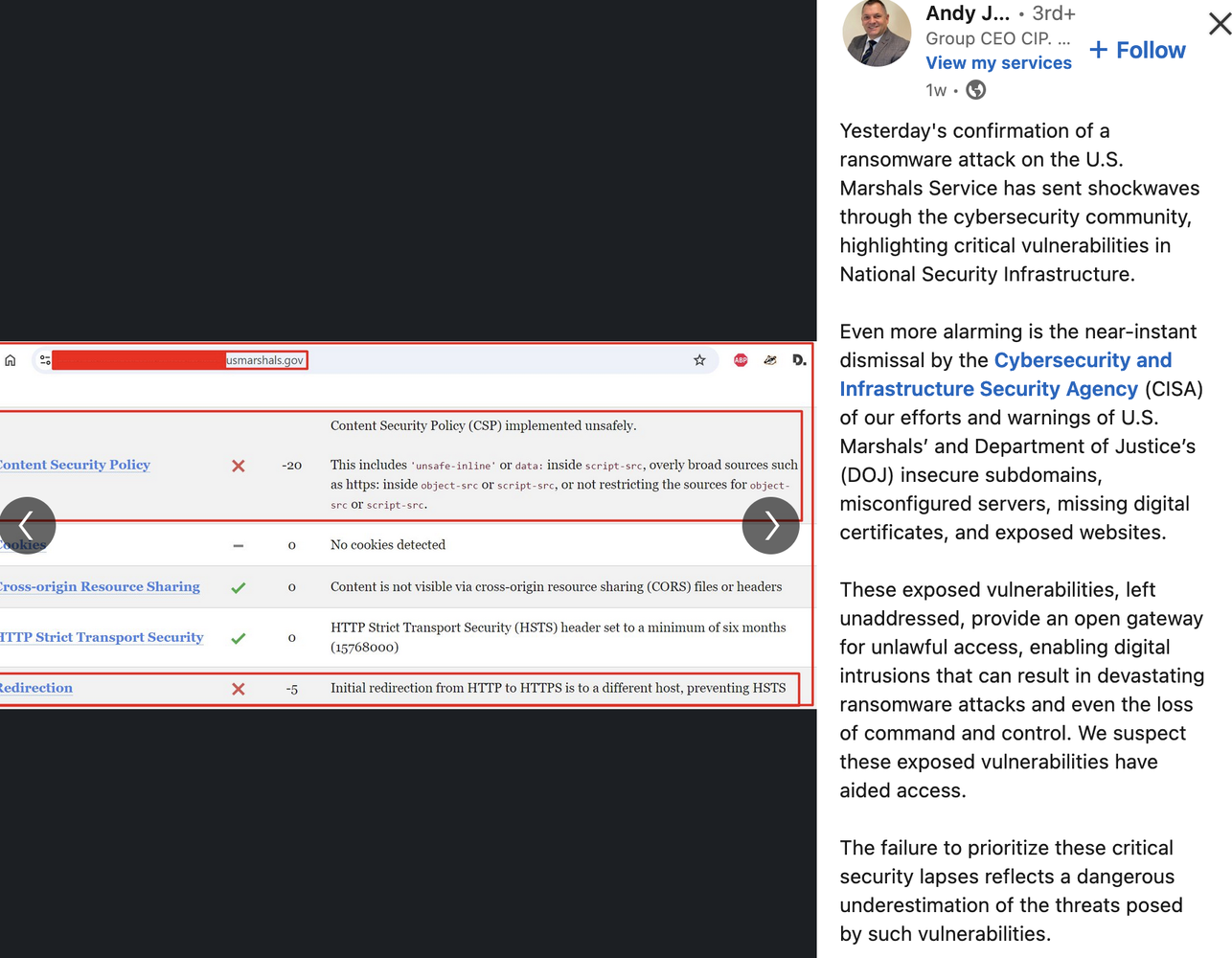Click the HSTS 'minimum of six months' description
This screenshot has height=958, width=1232.
(x=559, y=637)
